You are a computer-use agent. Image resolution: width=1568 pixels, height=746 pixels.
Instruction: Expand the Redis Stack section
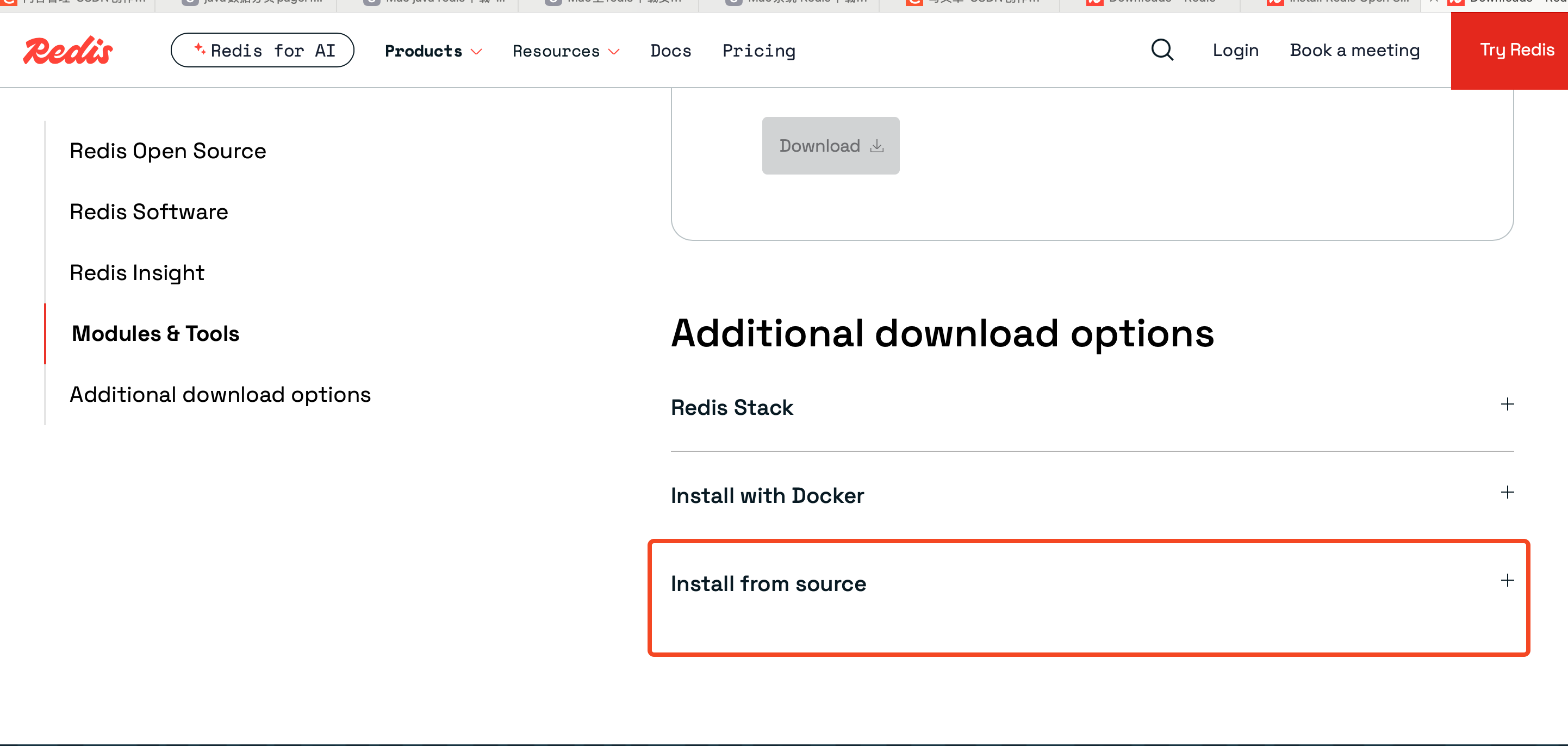[x=732, y=407]
